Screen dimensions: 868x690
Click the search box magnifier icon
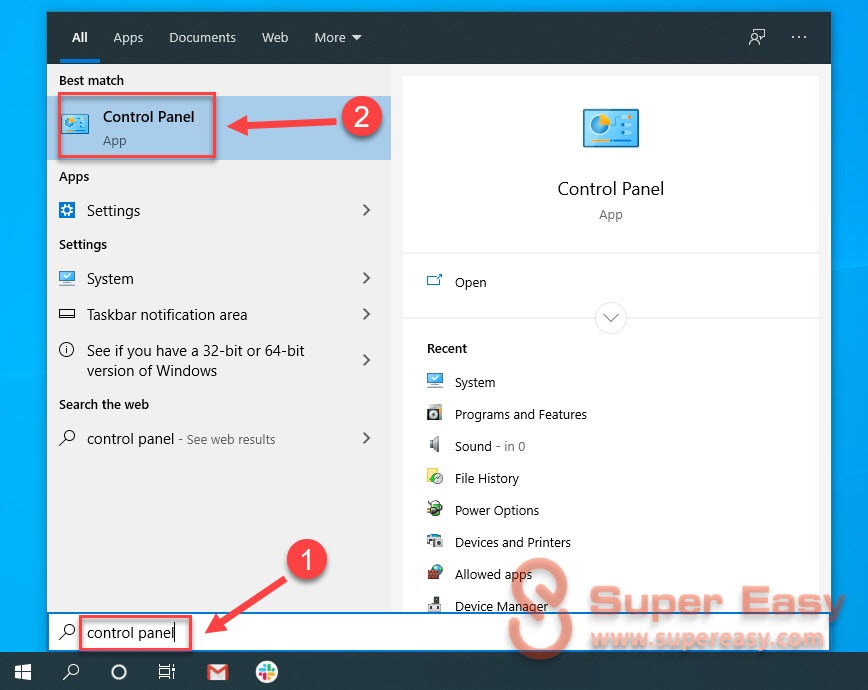[x=67, y=631]
